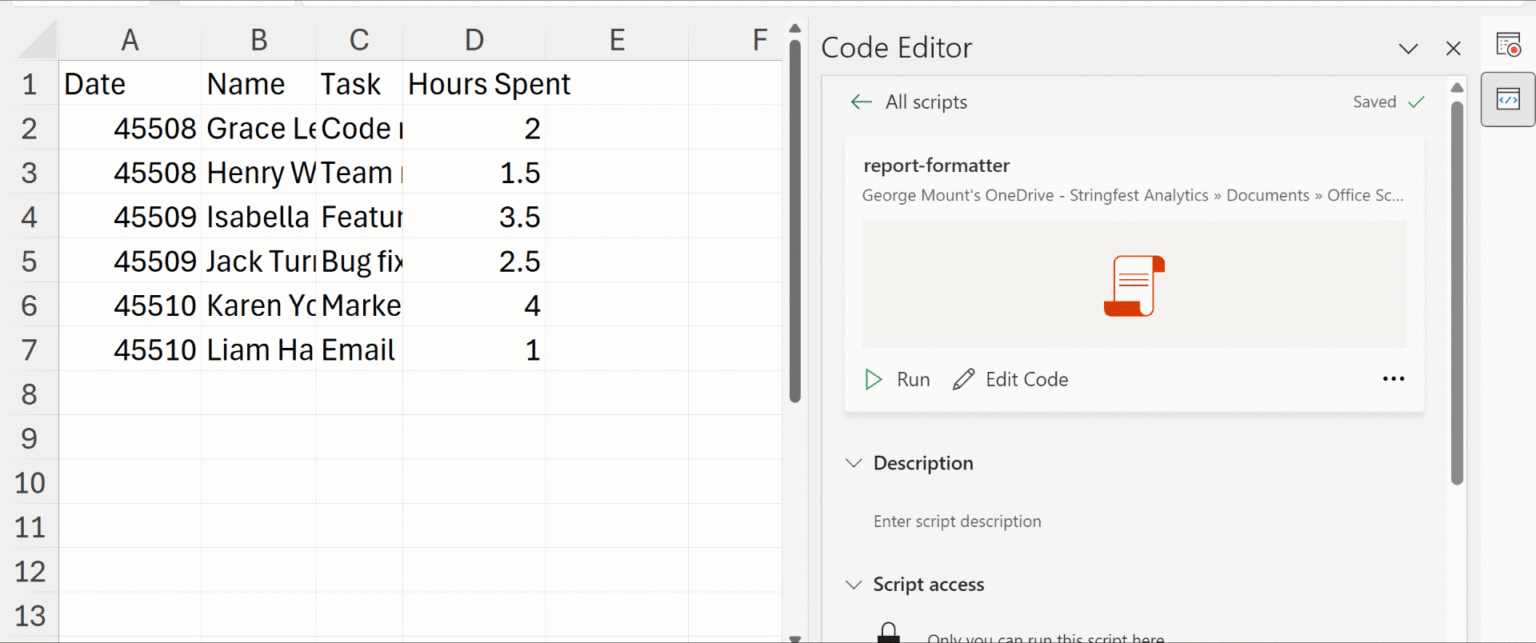Image resolution: width=1536 pixels, height=643 pixels.
Task: Click the select-all corner triangle
Action: tap(38, 40)
